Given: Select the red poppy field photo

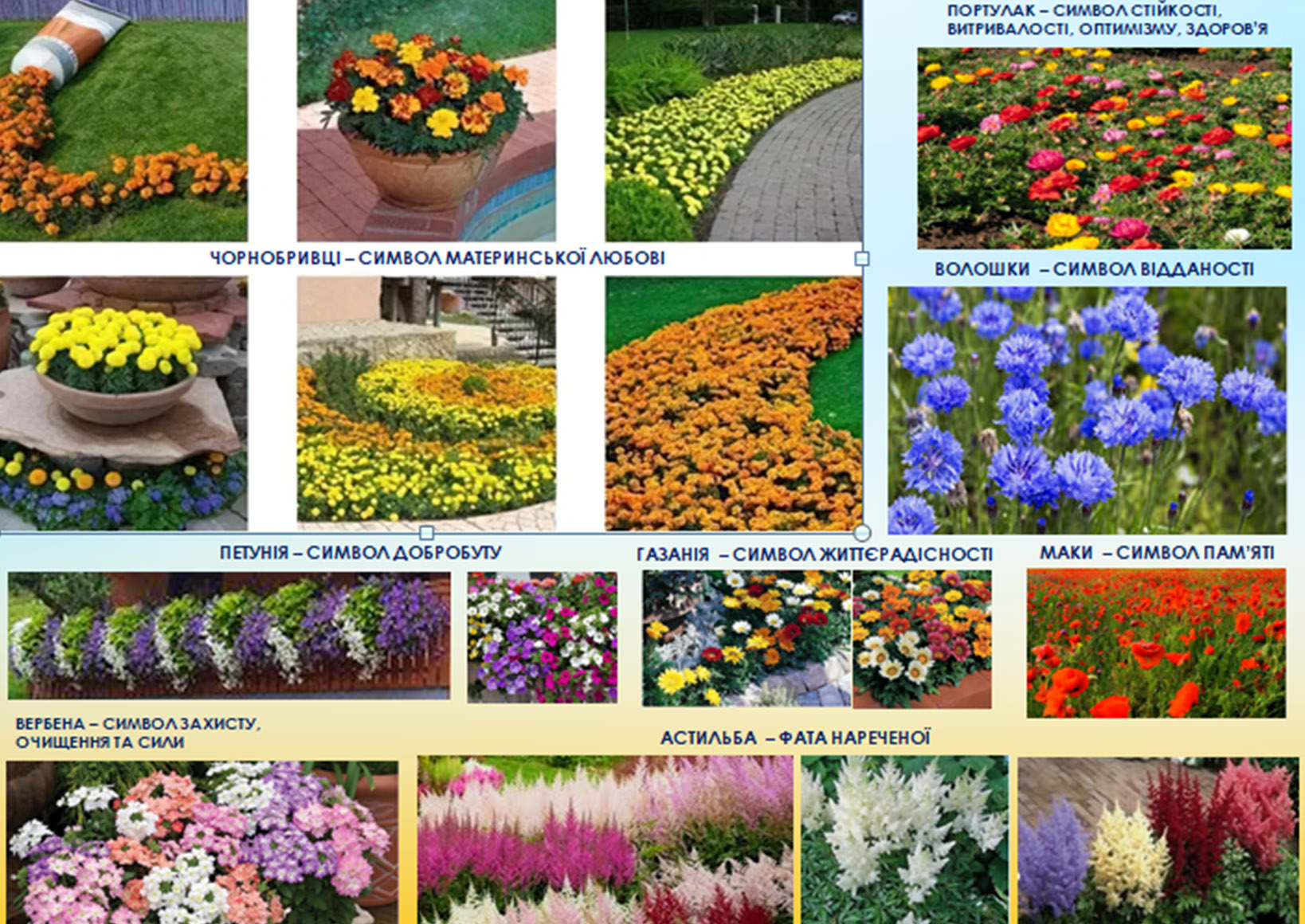Looking at the screenshot, I should click(1156, 643).
